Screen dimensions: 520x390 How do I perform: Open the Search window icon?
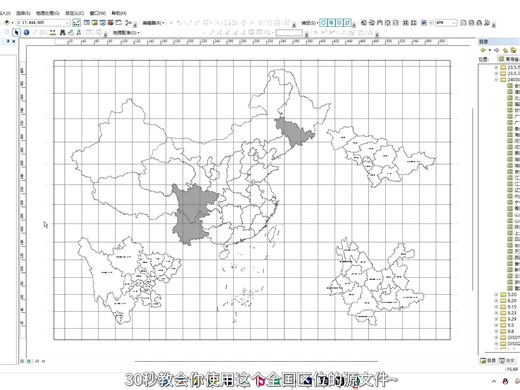[102, 23]
